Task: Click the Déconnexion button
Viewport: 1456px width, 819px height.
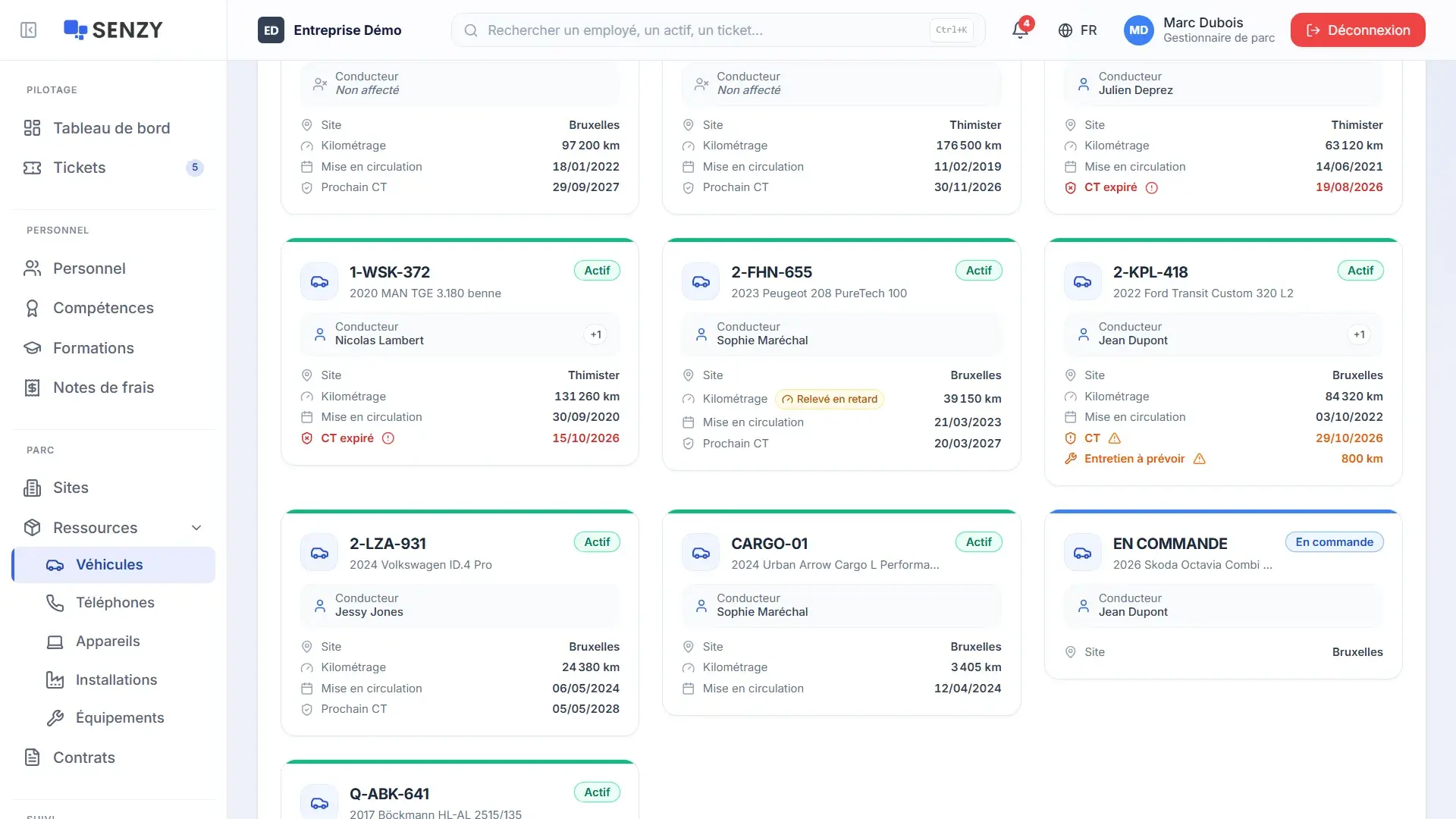Action: [x=1357, y=30]
